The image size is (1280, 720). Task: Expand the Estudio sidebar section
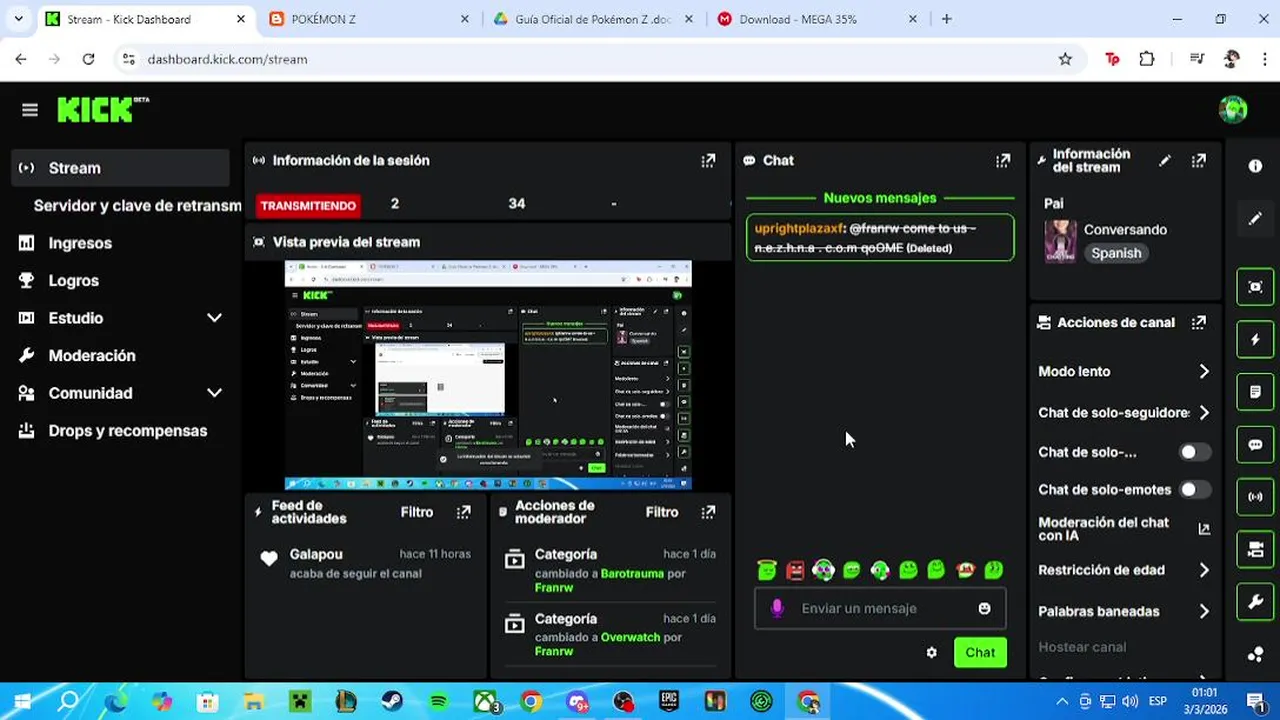point(214,318)
